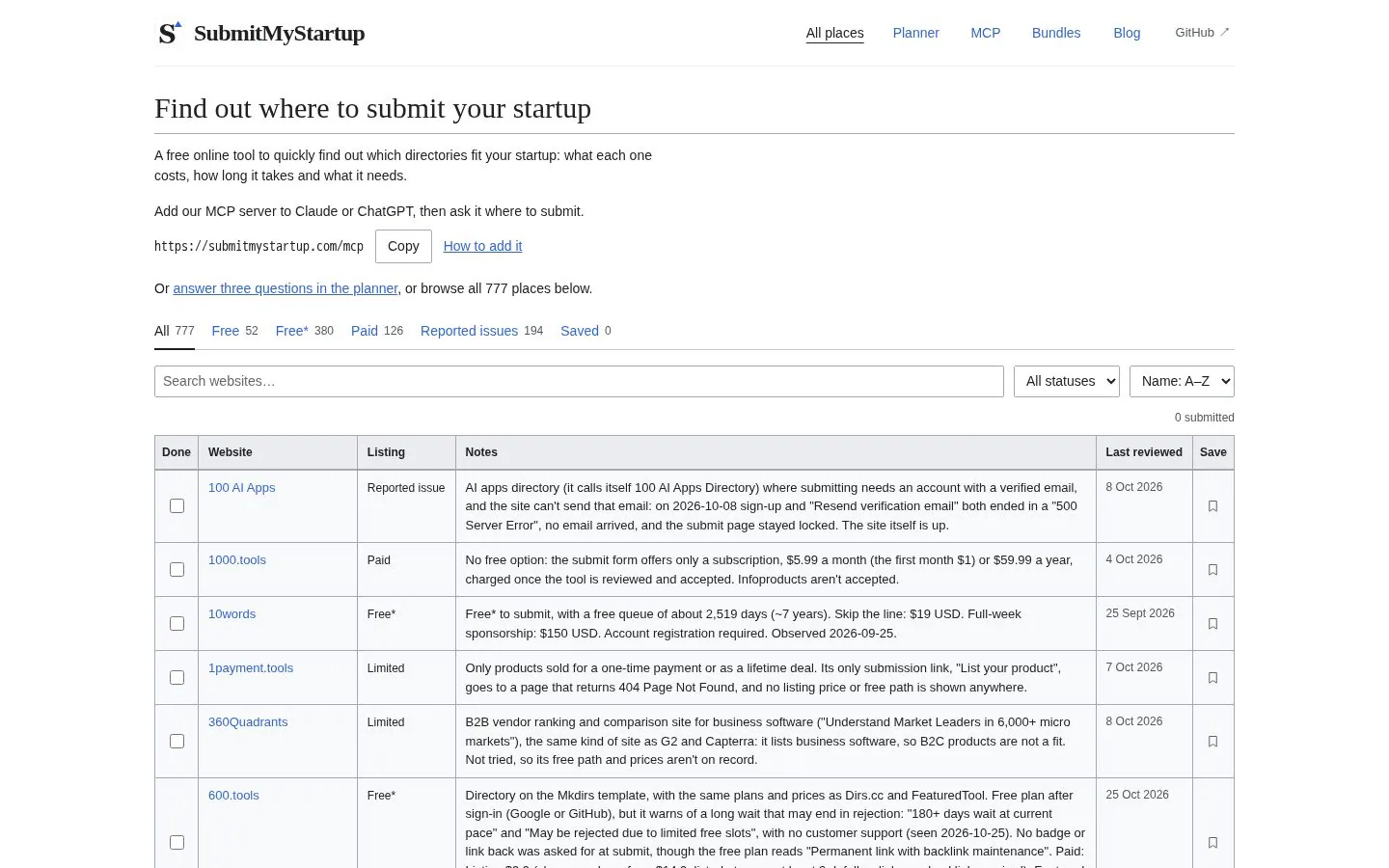Bookmark the 10words row
Screen dimensions: 1389x868
click(1212, 624)
